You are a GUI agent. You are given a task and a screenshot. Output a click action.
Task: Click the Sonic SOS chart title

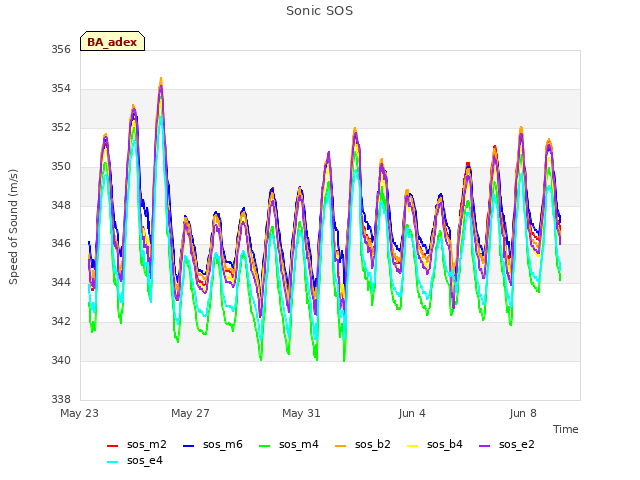[x=320, y=11]
